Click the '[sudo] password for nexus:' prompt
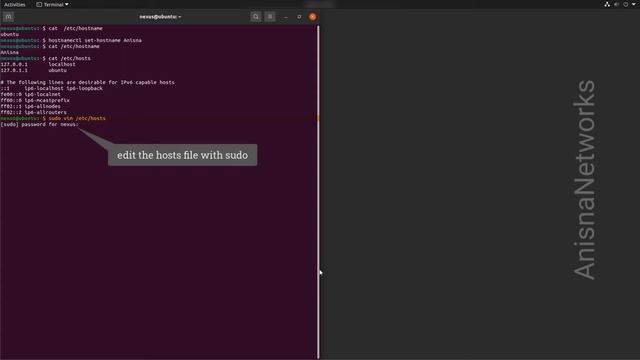This screenshot has width=640, height=360. click(x=39, y=124)
